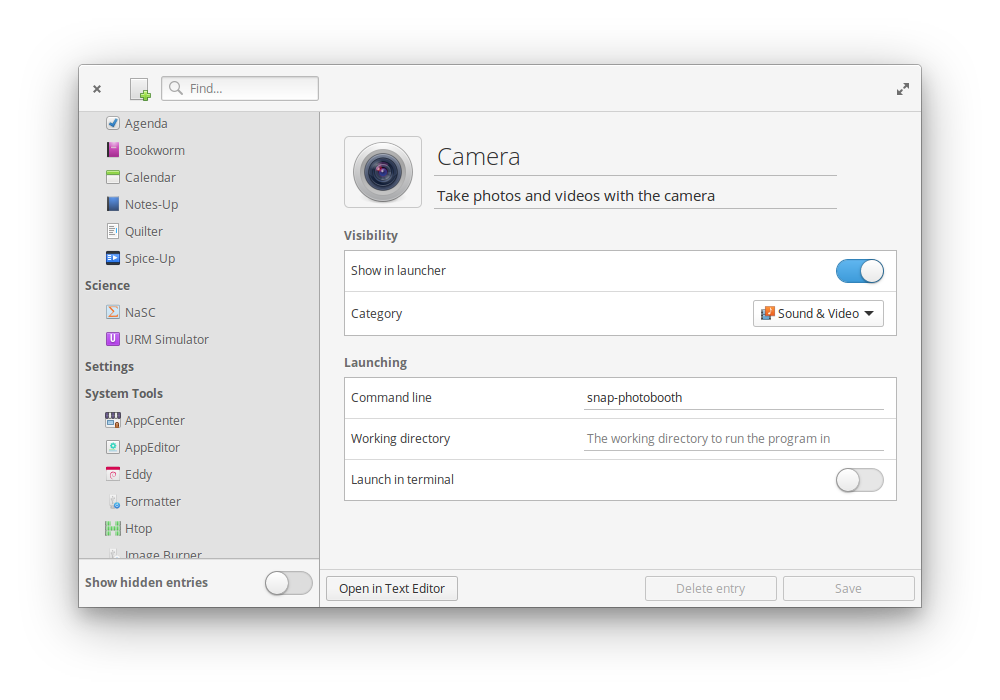This screenshot has width=1000, height=700.
Task: Click the AppEditor icon in the list
Action: [x=113, y=447]
